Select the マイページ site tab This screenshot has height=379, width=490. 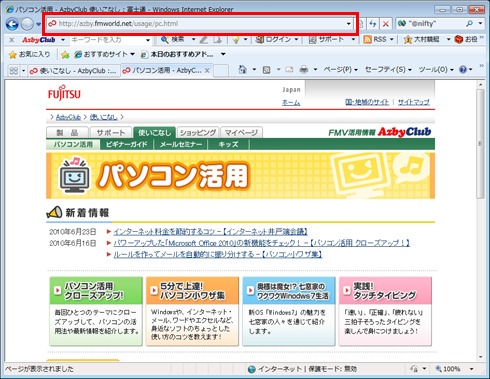[241, 132]
